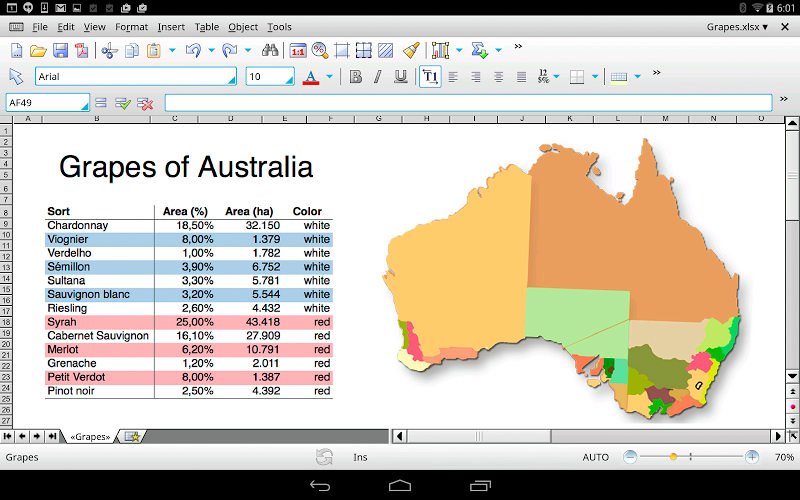
Task: Open the Table menu
Action: click(x=207, y=27)
